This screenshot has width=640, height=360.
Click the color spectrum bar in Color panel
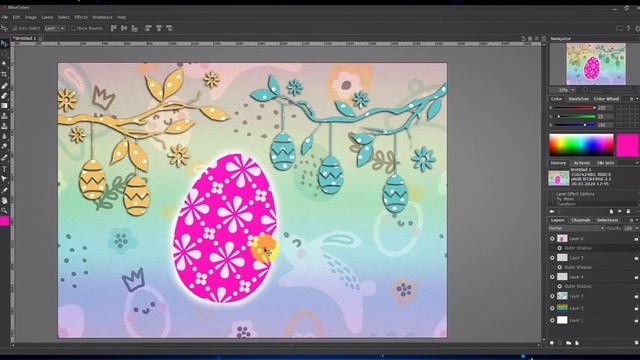pos(581,145)
